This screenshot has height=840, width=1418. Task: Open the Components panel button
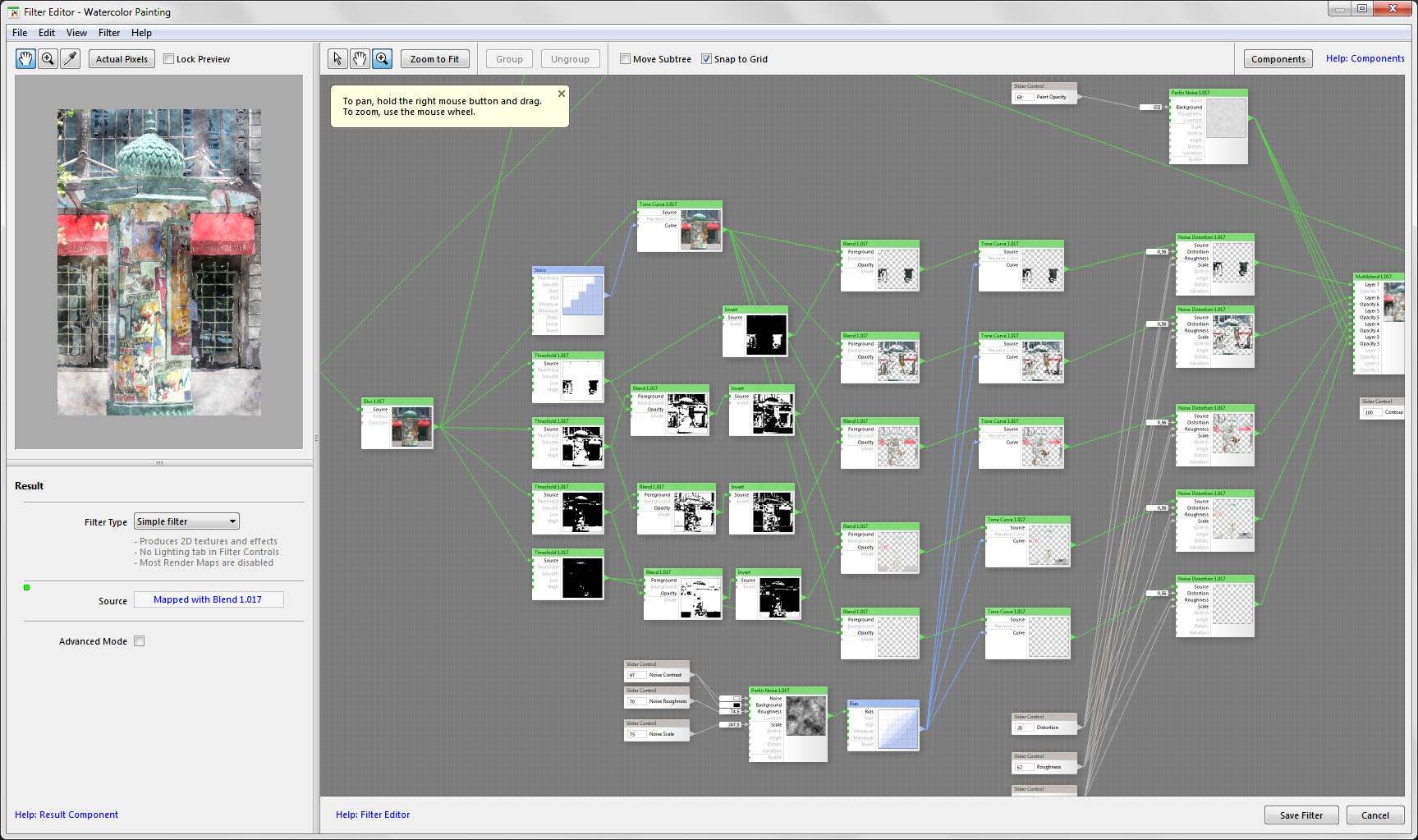(1278, 59)
